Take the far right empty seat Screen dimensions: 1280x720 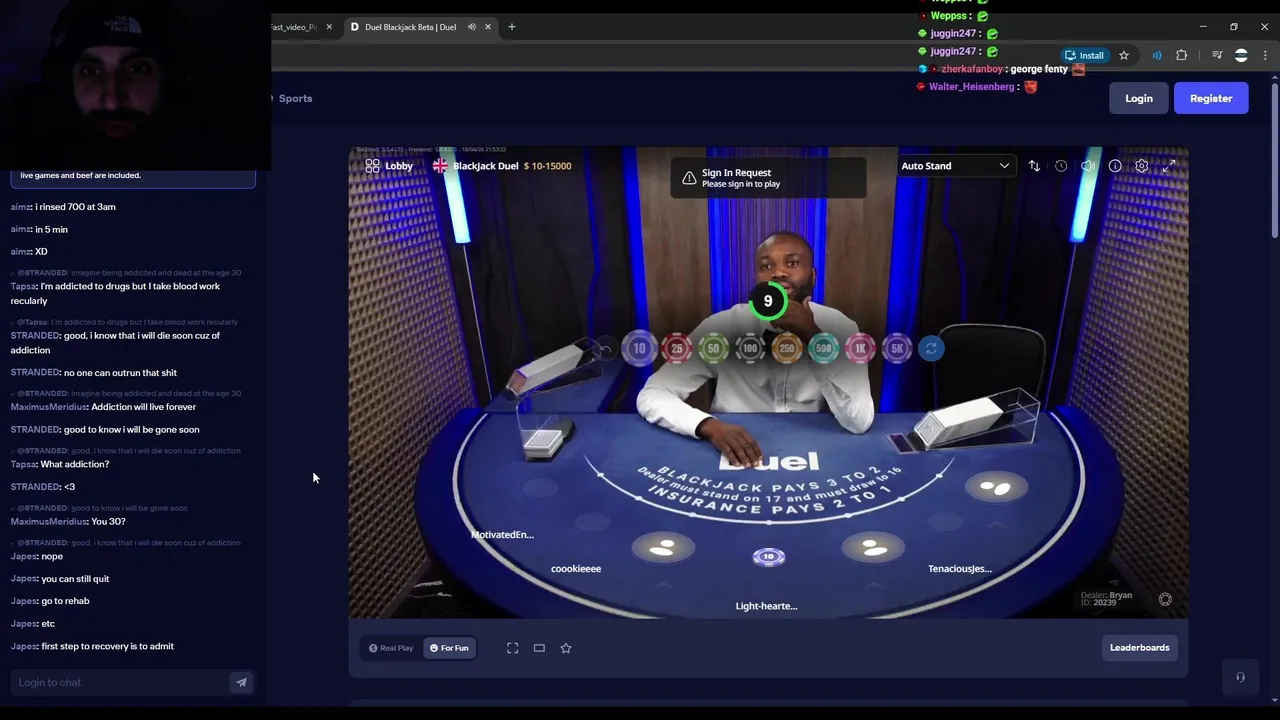[x=996, y=487]
